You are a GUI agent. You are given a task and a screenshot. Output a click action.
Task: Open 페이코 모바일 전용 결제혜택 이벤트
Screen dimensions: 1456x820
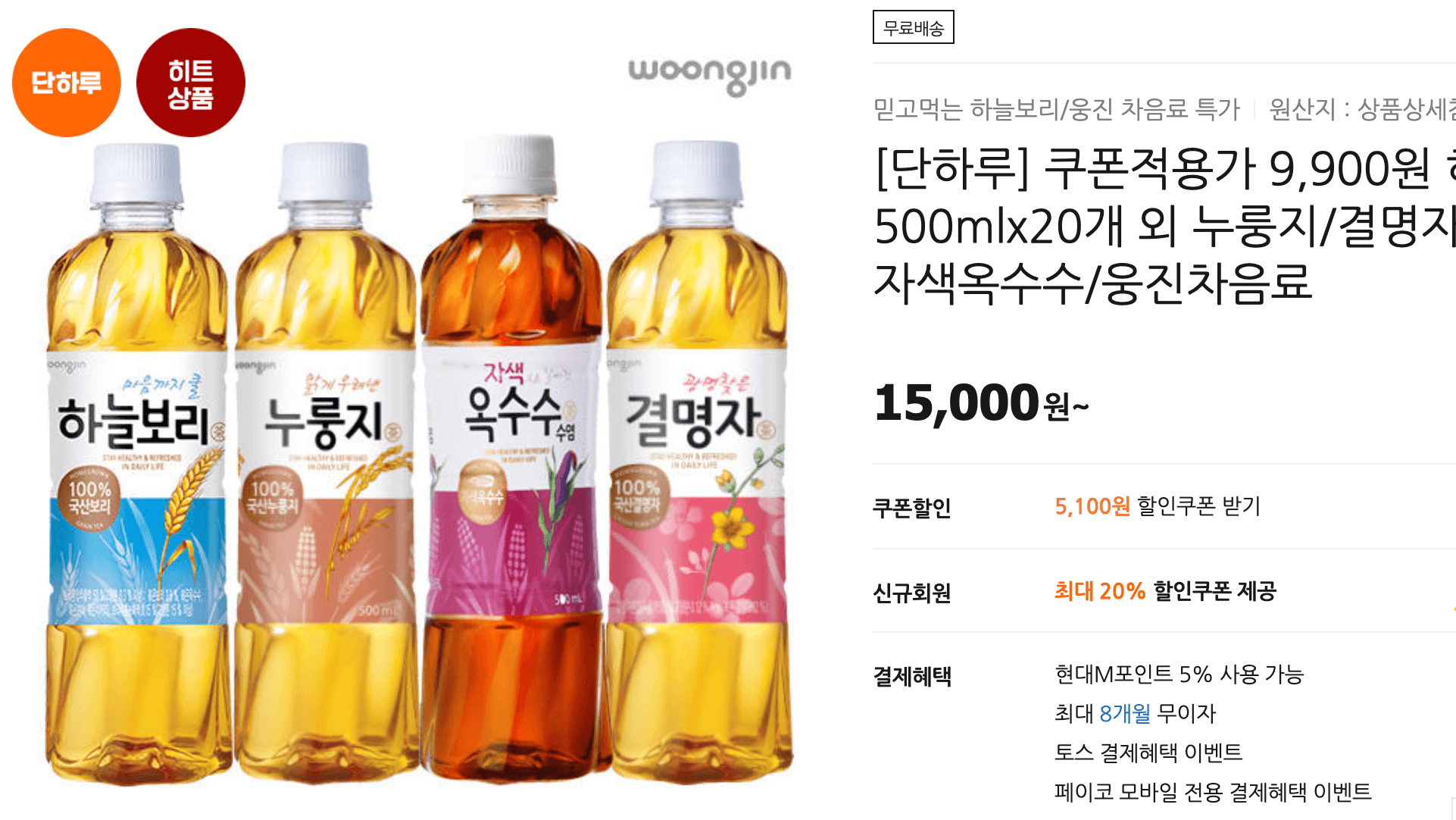[1213, 792]
